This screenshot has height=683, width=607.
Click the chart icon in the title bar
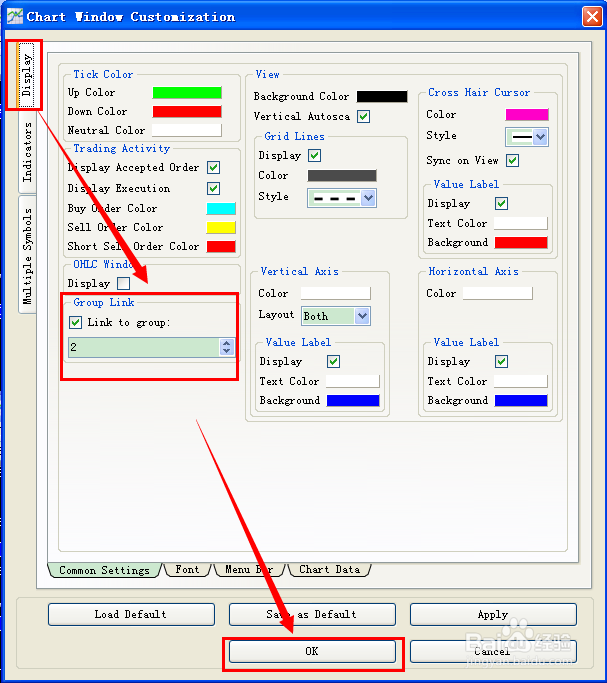pyautogui.click(x=15, y=17)
